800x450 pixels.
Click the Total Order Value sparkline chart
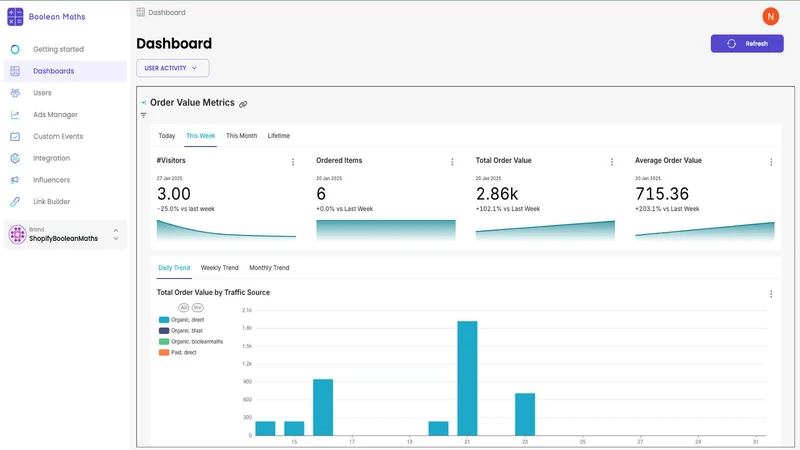tap(545, 230)
